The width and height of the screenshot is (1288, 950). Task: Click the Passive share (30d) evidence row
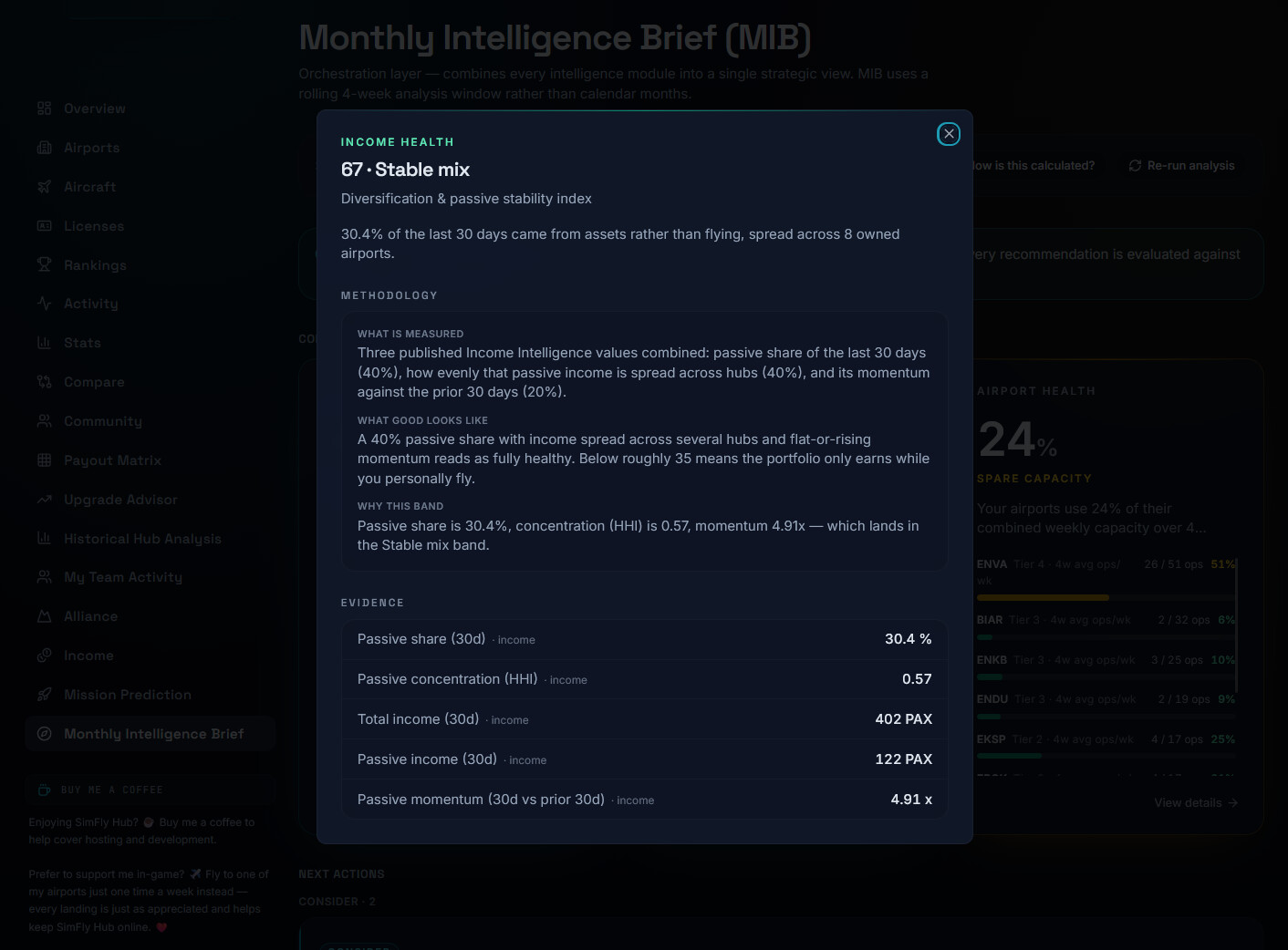(x=644, y=639)
